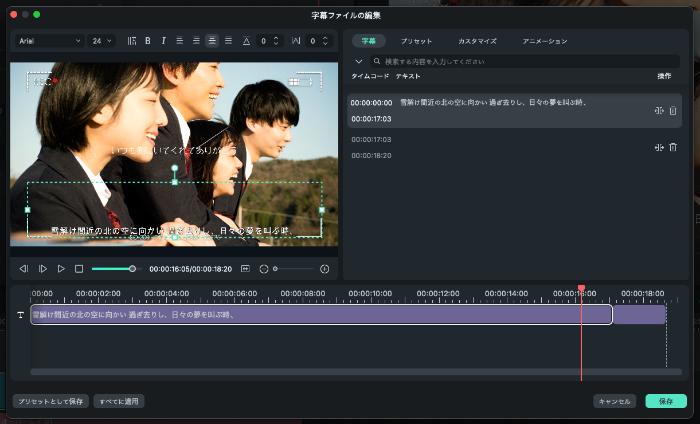Screen dimensions: 700x424
Task: Click the character spacing value field
Action: (x=313, y=41)
